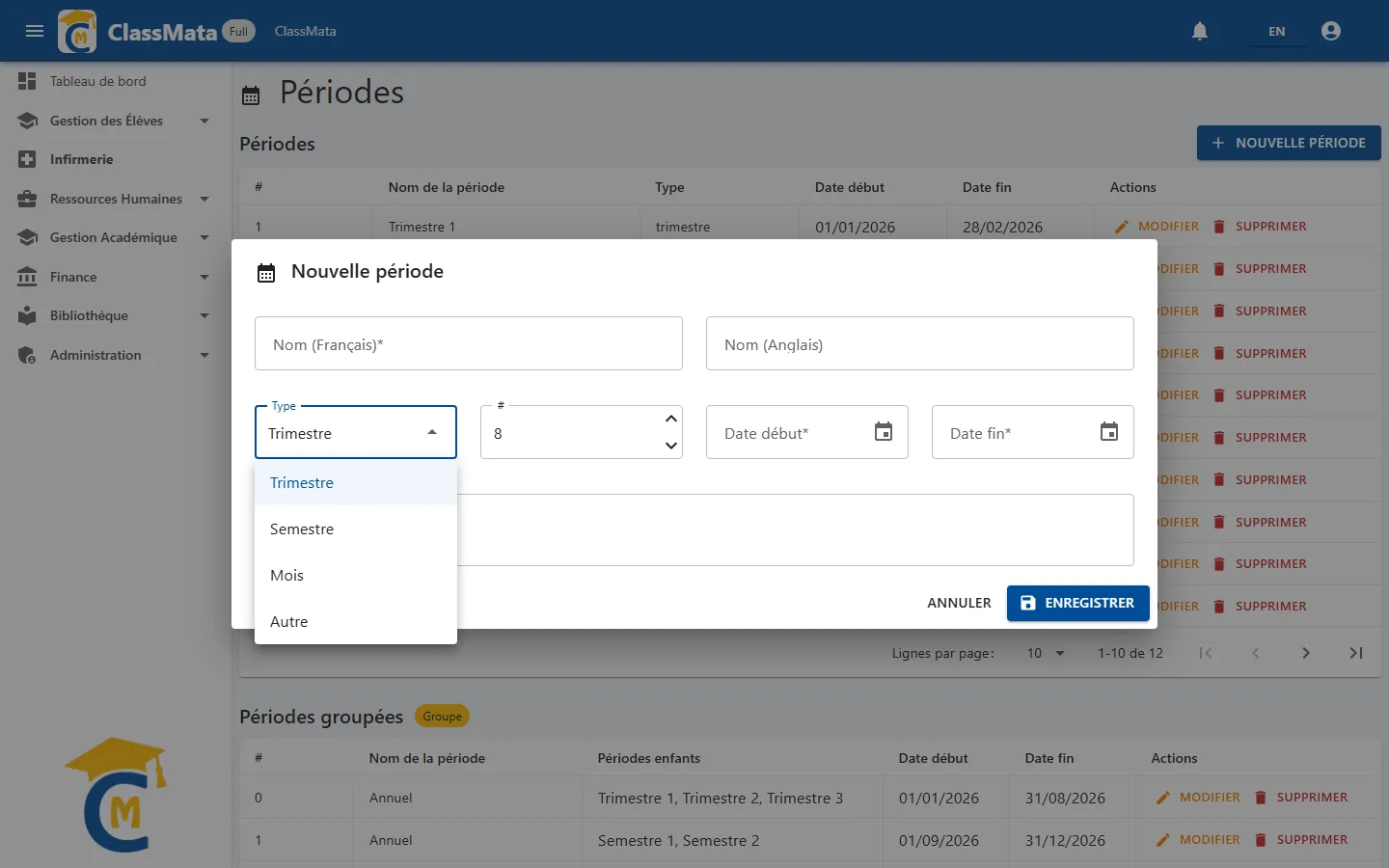This screenshot has width=1389, height=868.
Task: Jump to last page of periods
Action: tap(1356, 653)
